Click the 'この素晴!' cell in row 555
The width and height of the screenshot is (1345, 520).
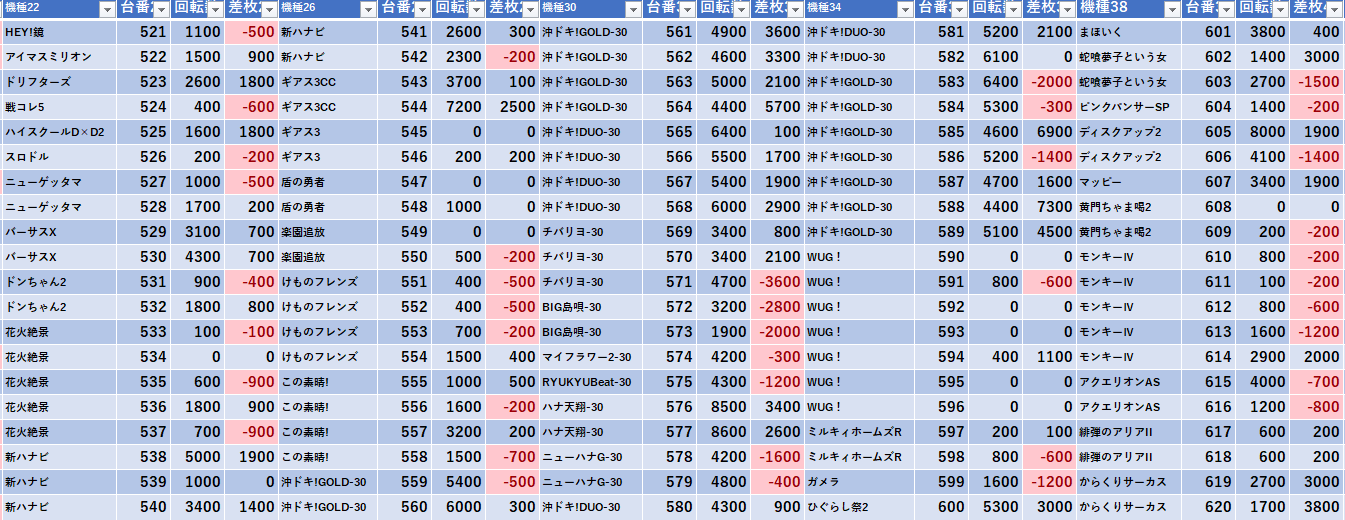pyautogui.click(x=329, y=382)
